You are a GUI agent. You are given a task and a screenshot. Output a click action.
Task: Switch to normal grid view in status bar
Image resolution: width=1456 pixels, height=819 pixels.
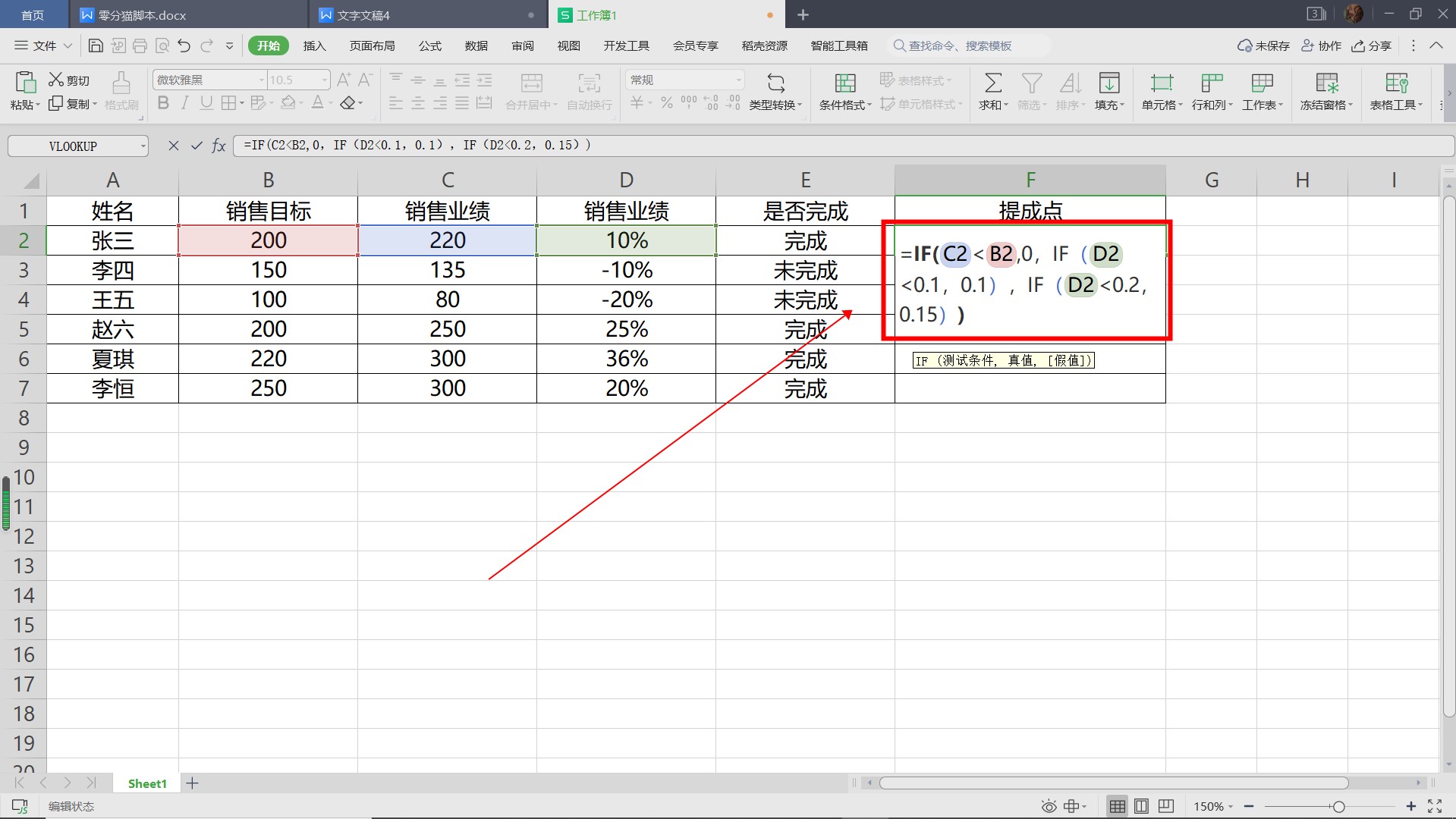pyautogui.click(x=1117, y=806)
